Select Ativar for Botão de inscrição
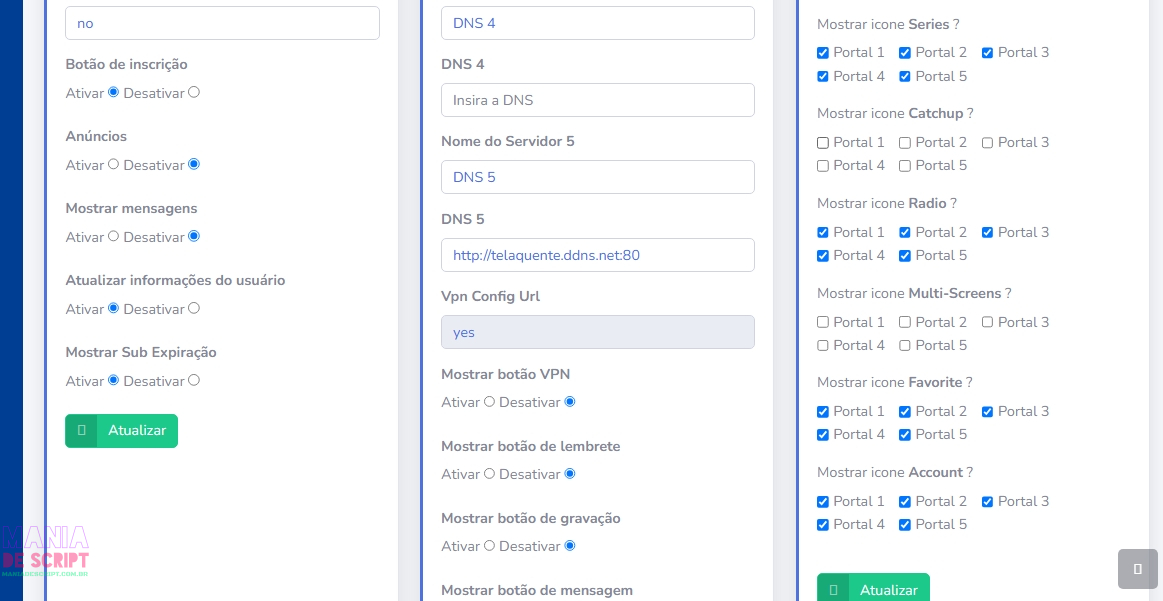This screenshot has height=601, width=1163. point(113,92)
